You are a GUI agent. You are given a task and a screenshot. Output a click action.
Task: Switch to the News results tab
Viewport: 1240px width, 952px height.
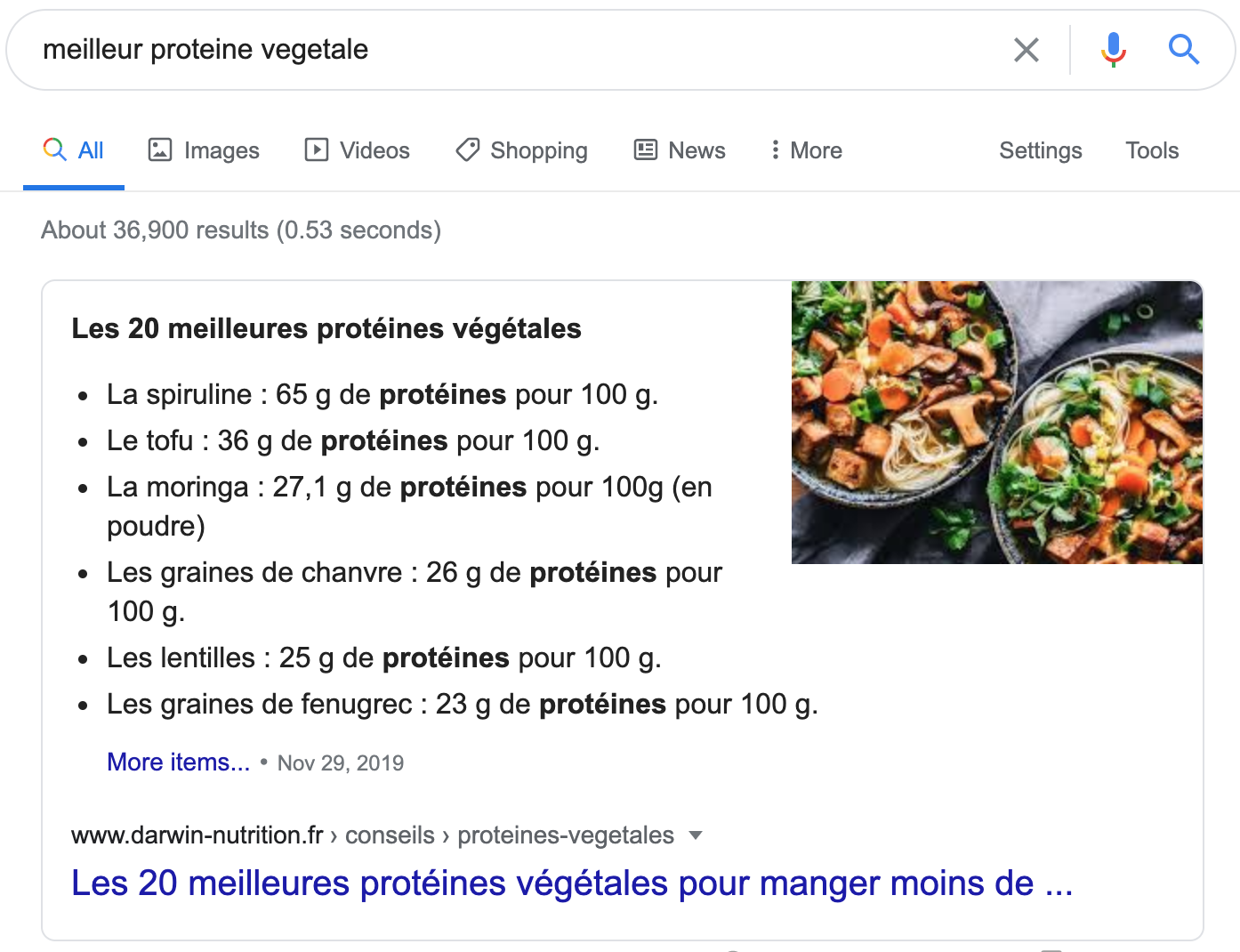pos(696,150)
